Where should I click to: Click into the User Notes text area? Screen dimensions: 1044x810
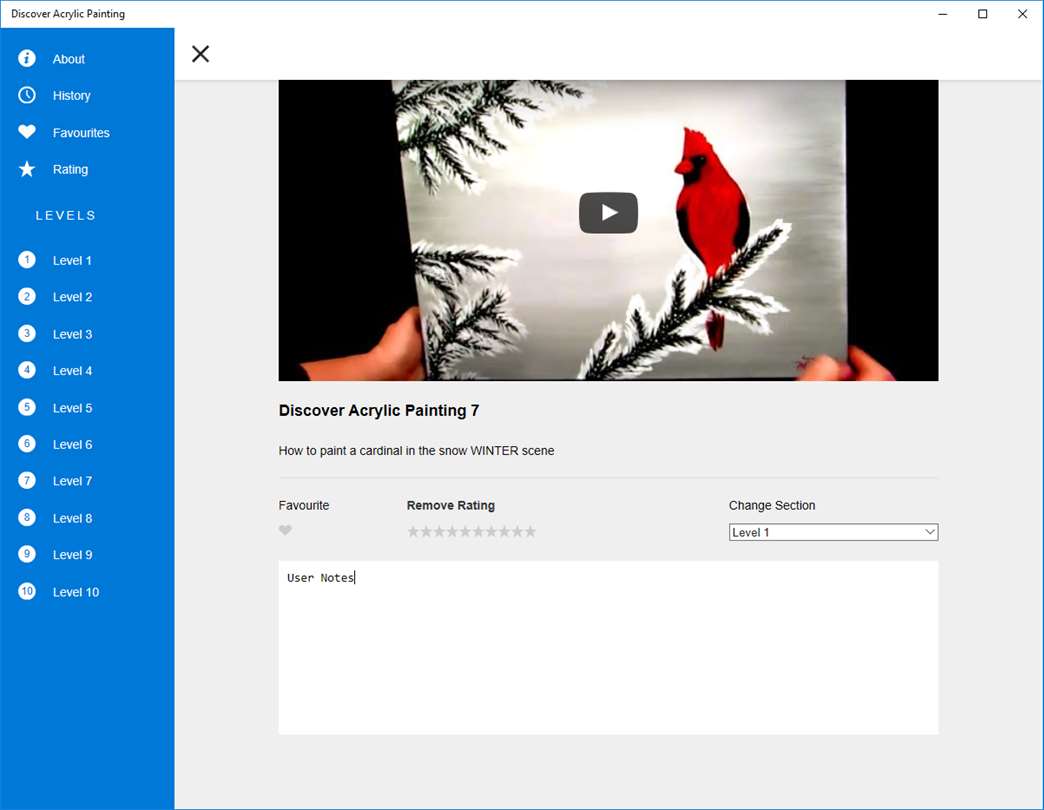pos(608,648)
